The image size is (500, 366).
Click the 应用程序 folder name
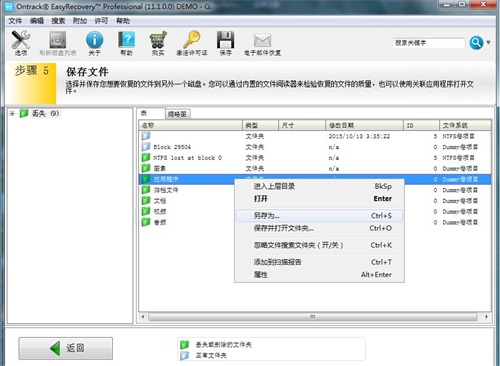tap(166, 179)
